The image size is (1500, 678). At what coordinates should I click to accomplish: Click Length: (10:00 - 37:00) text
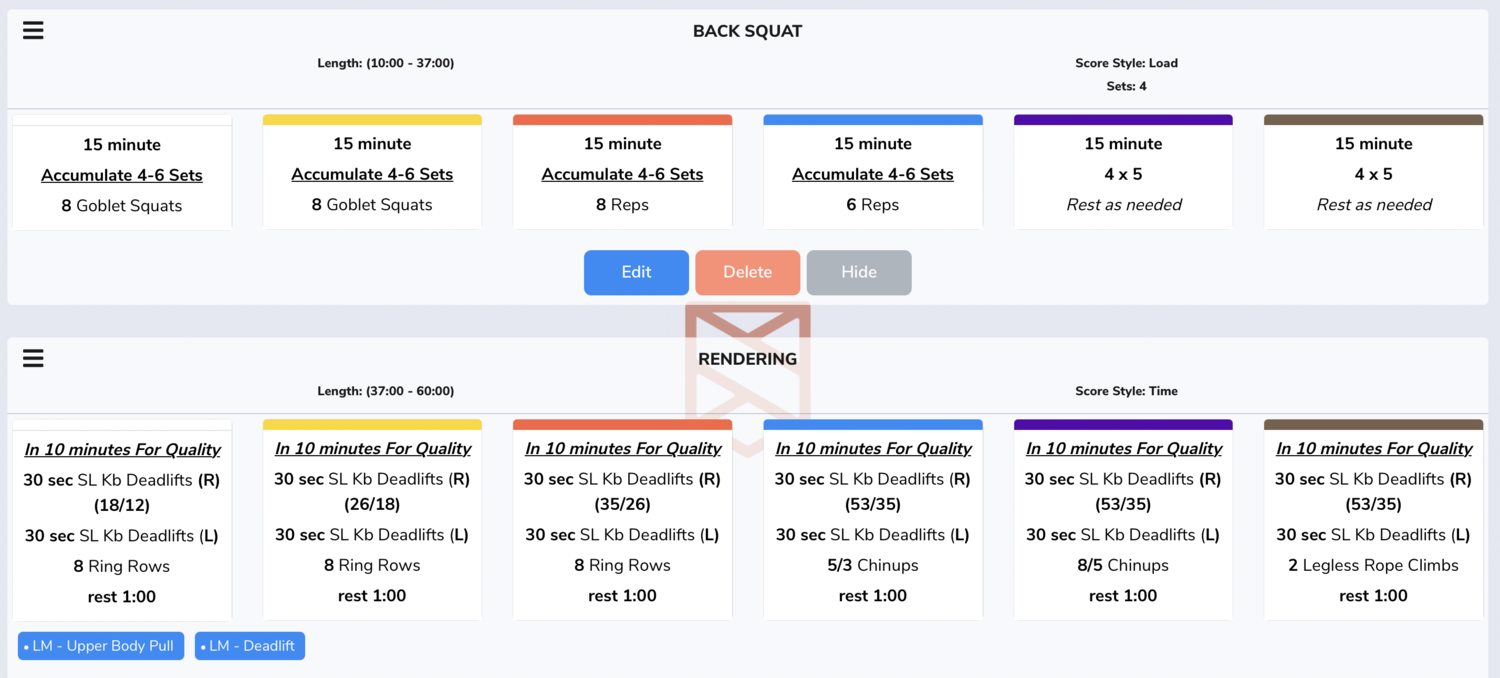(x=386, y=63)
